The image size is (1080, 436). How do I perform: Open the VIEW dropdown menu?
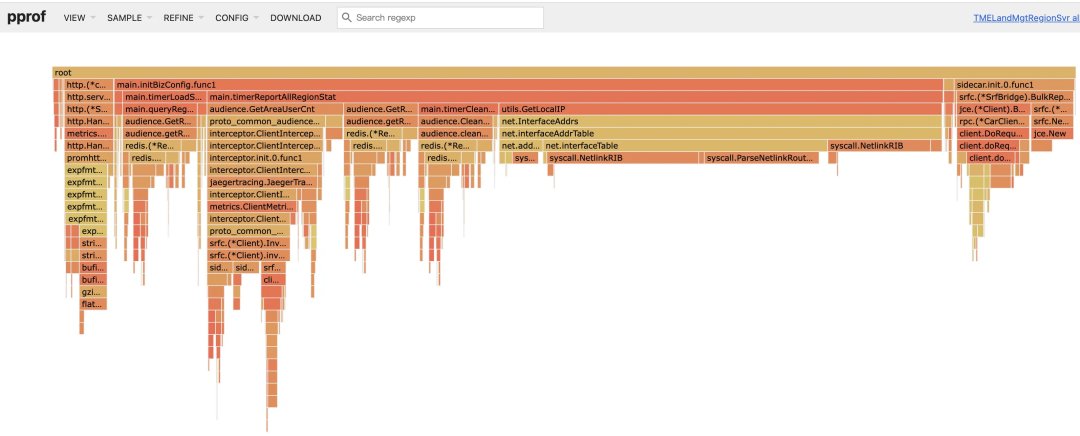79,18
